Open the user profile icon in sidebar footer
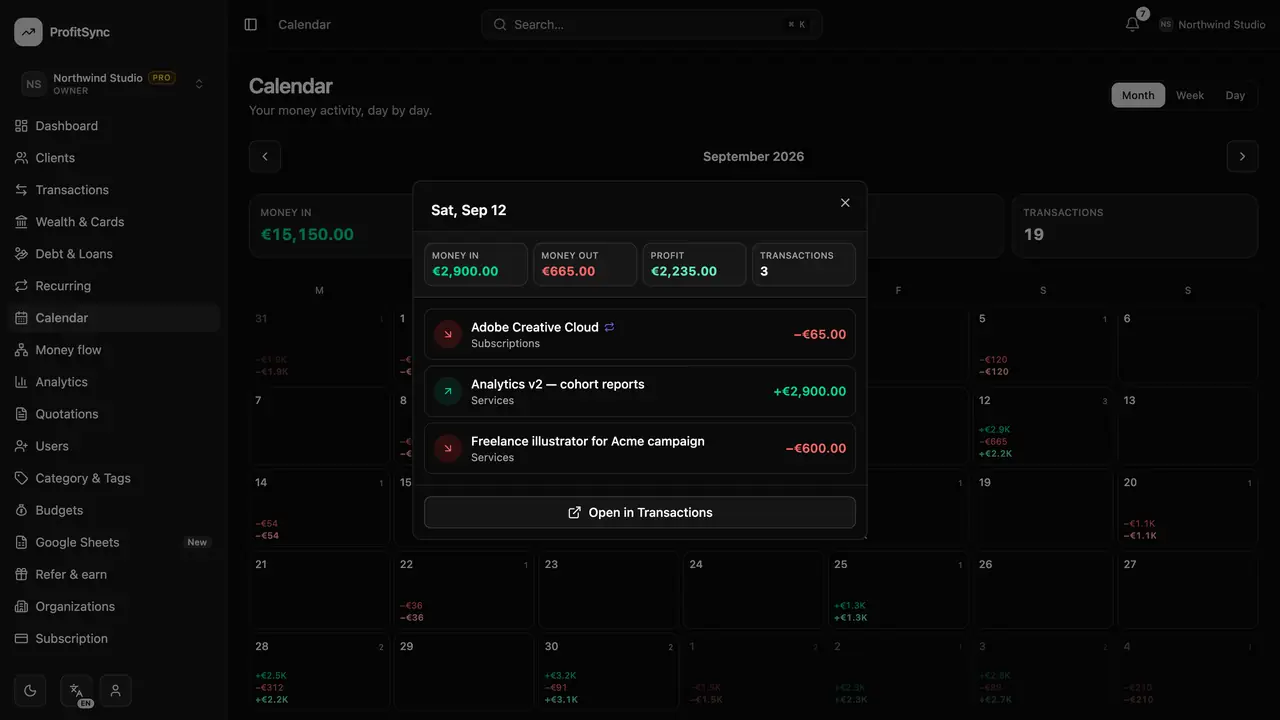 [x=116, y=690]
